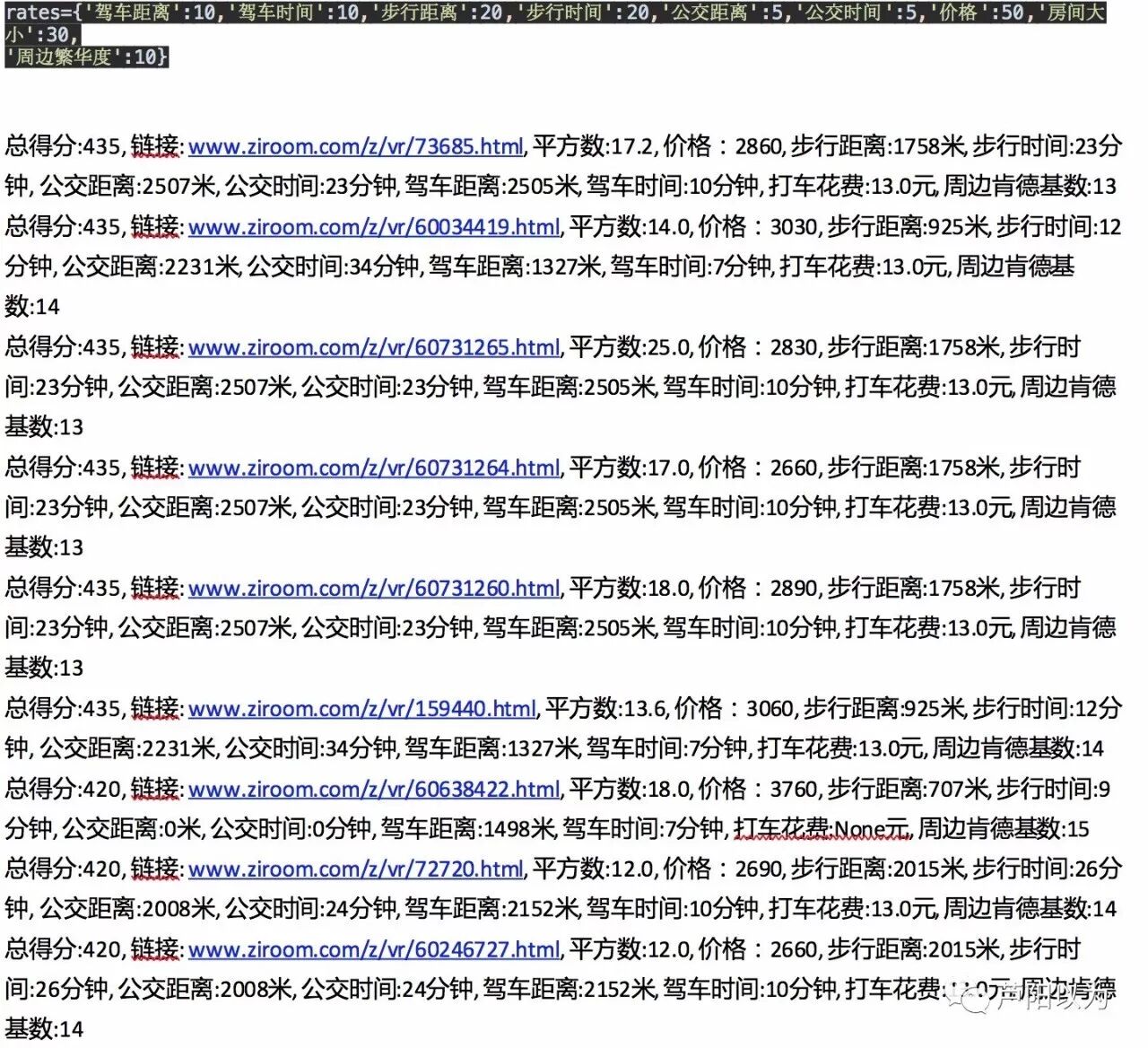Click "'周边繁华度':10}" in the code line

pos(86,57)
